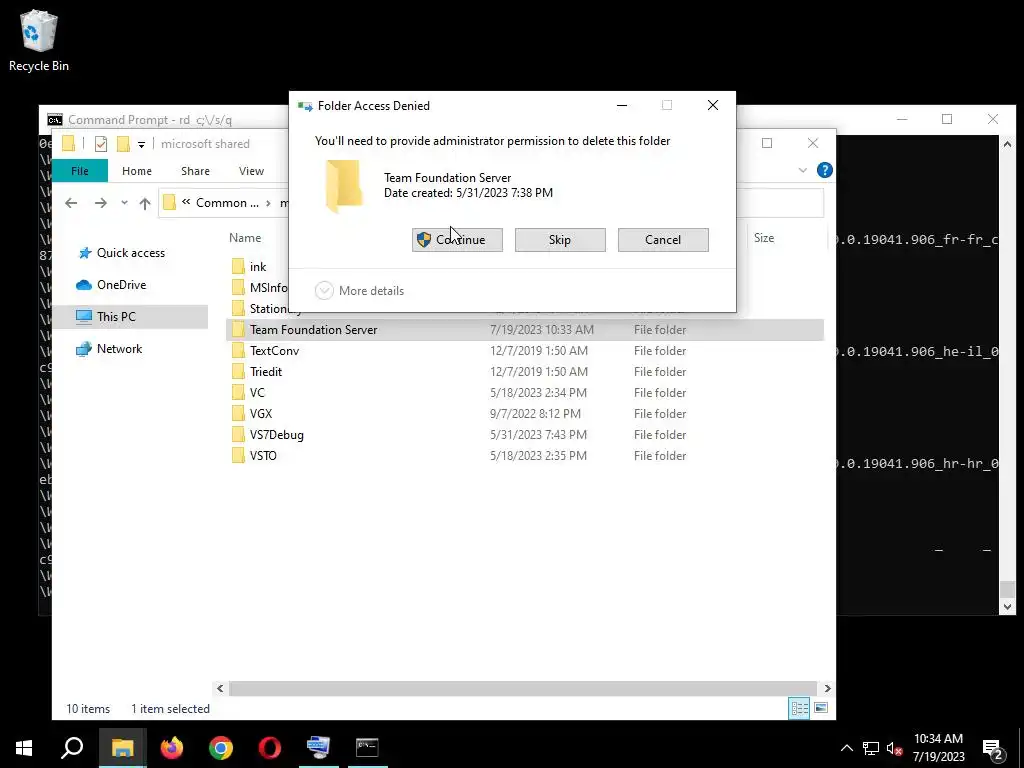Viewport: 1024px width, 768px height.
Task: Select Quick access in navigation pane
Action: (131, 253)
